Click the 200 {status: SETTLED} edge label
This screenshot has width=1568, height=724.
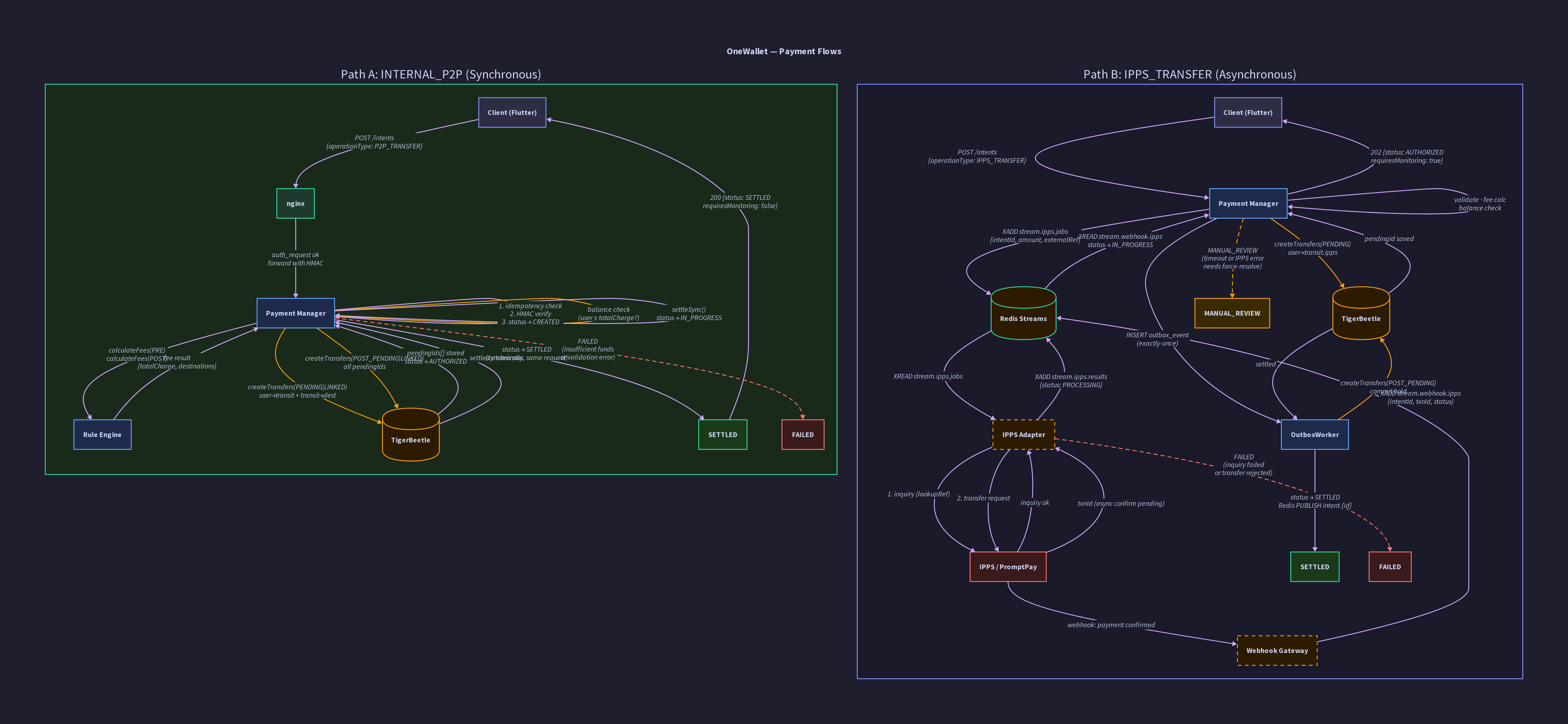[x=740, y=202]
